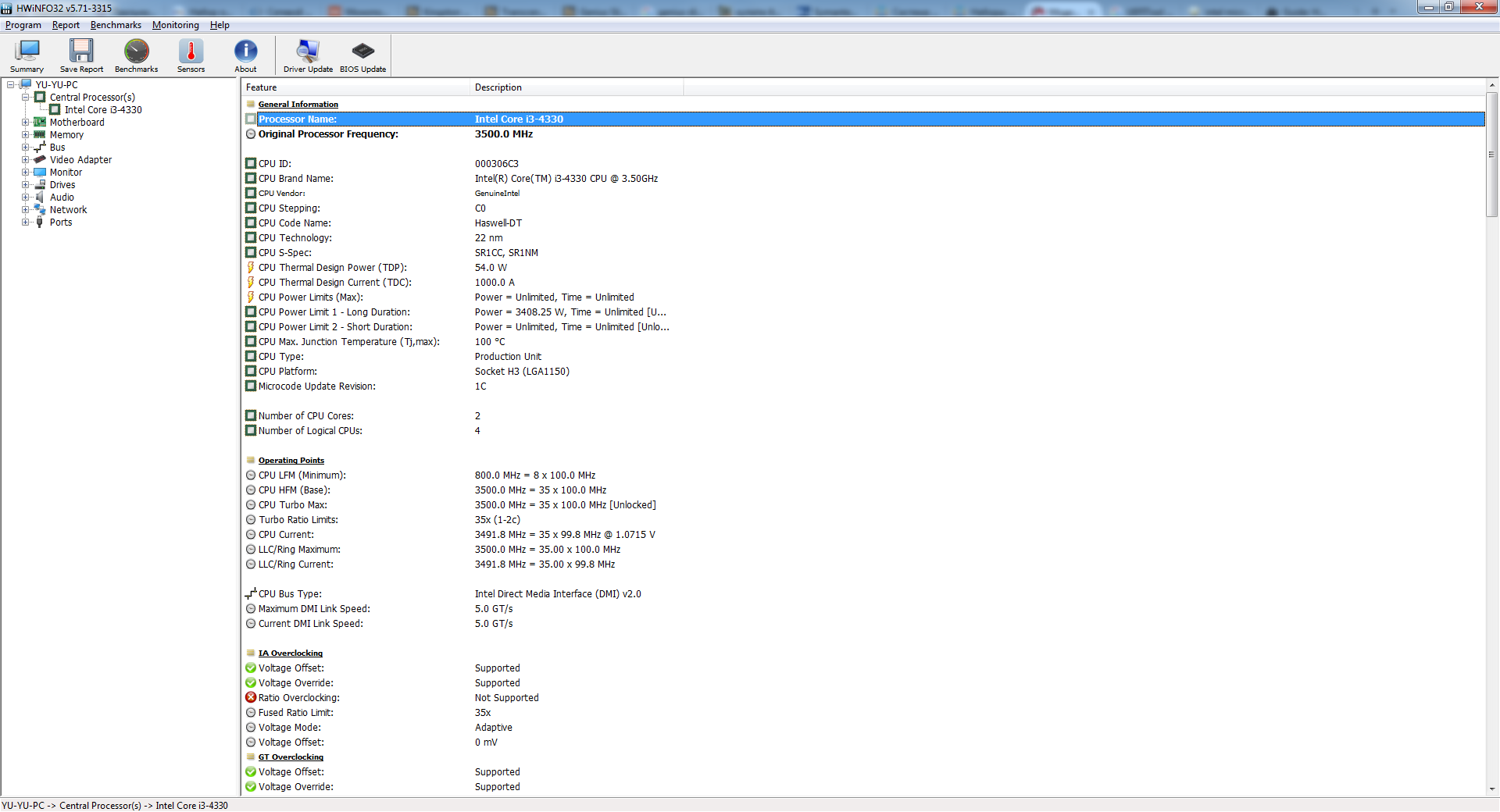The image size is (1500, 812).
Task: Select the YU-YU-PC computer icon in tree
Action: 25,84
